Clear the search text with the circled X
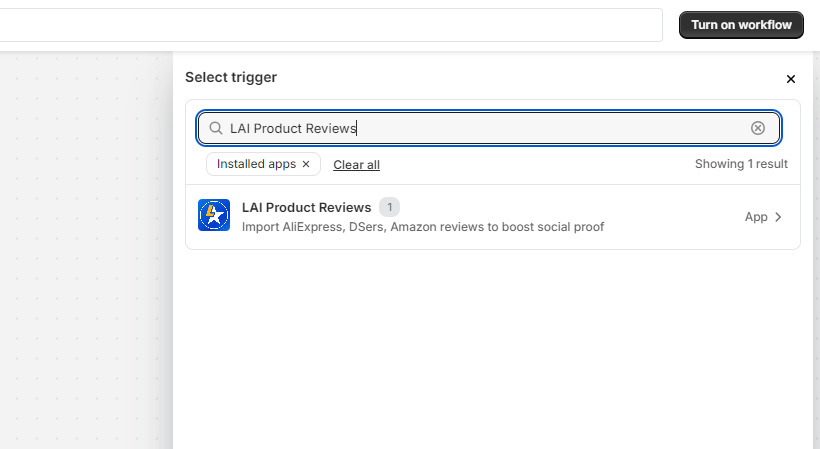Image resolution: width=820 pixels, height=449 pixels. [758, 128]
